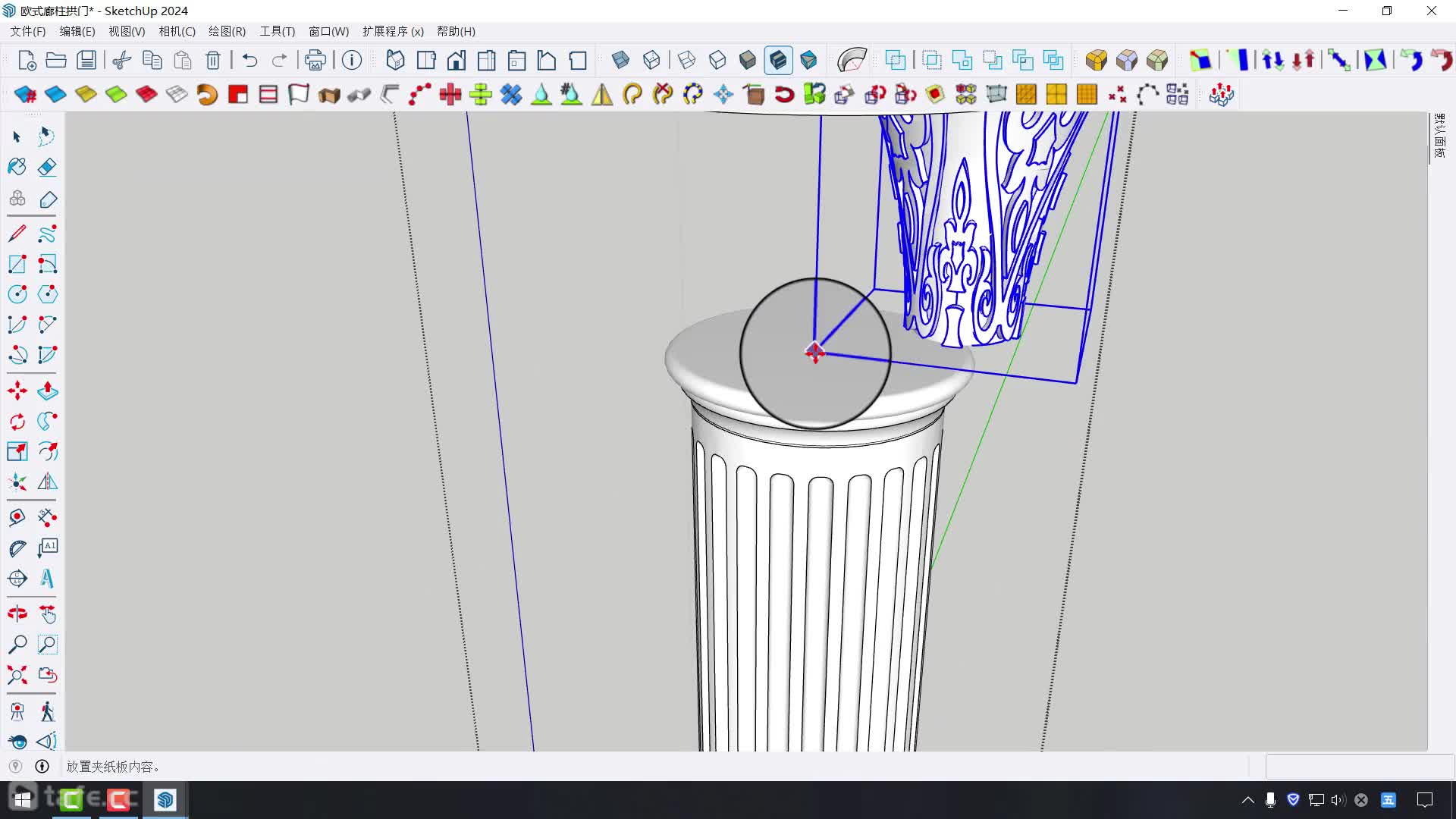
Task: Open Model Info icon
Action: coord(351,60)
